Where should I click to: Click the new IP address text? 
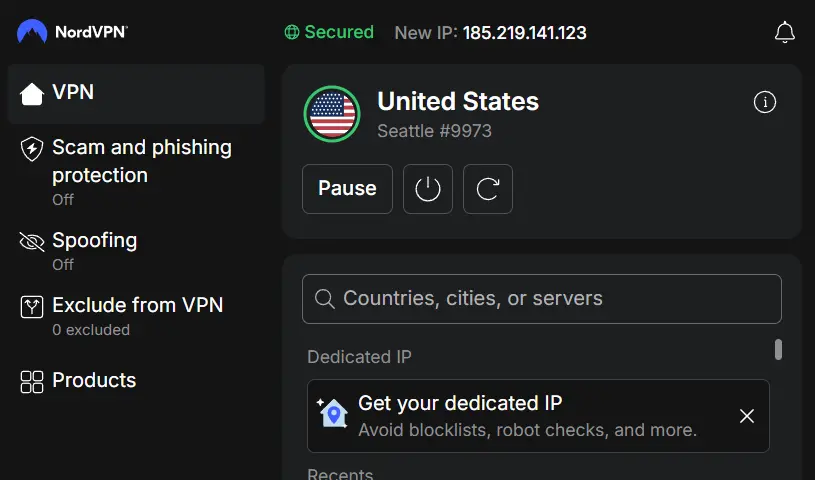tap(524, 33)
